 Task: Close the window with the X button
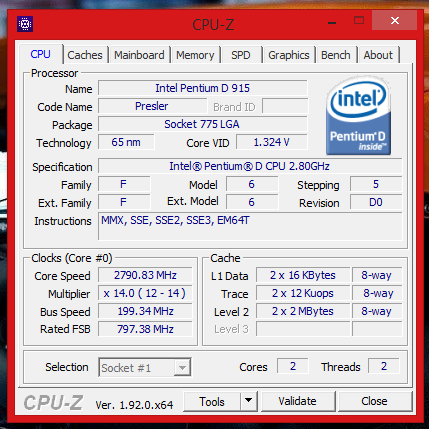coord(395,21)
